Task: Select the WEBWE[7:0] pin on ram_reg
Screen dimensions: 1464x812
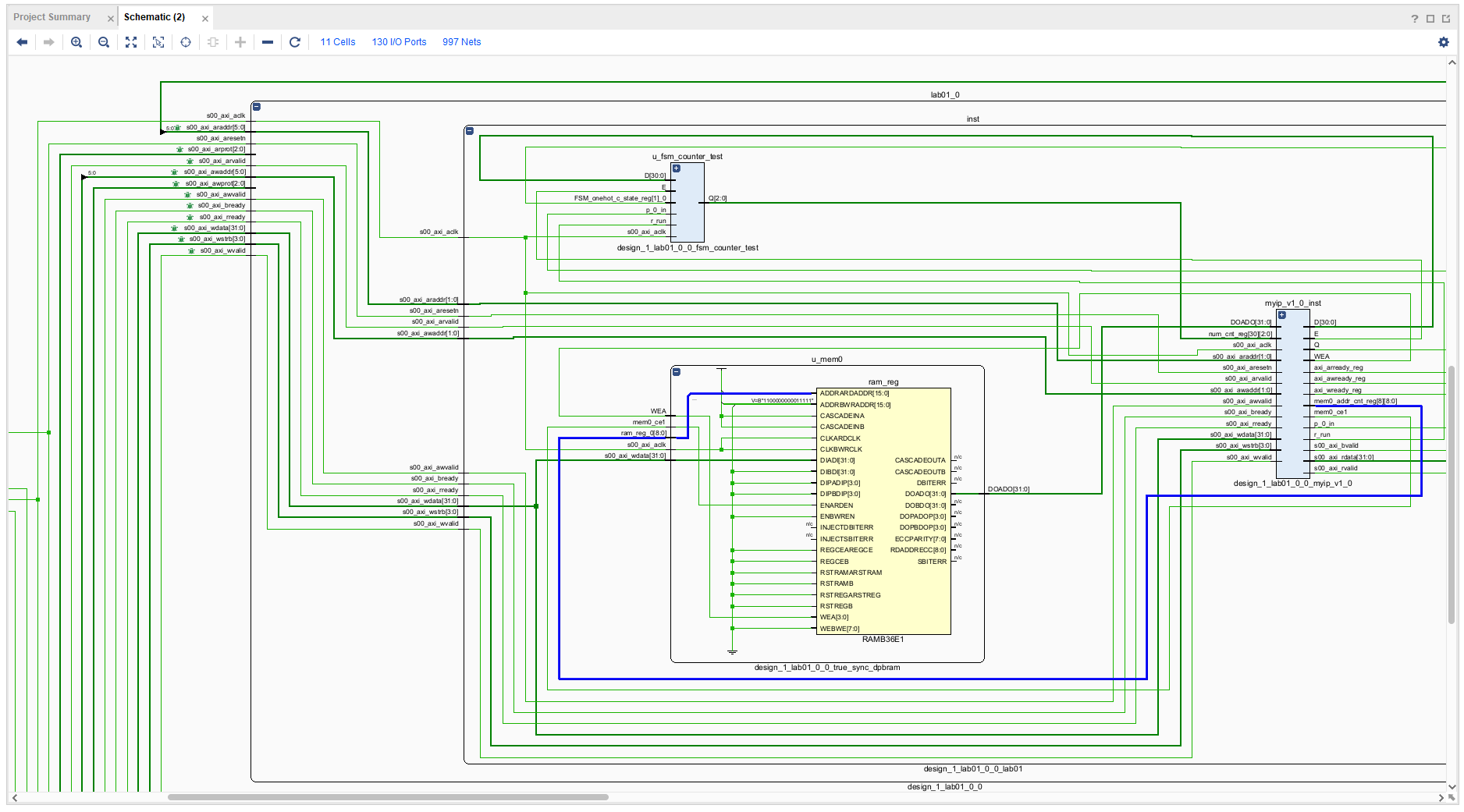Action: [840, 629]
